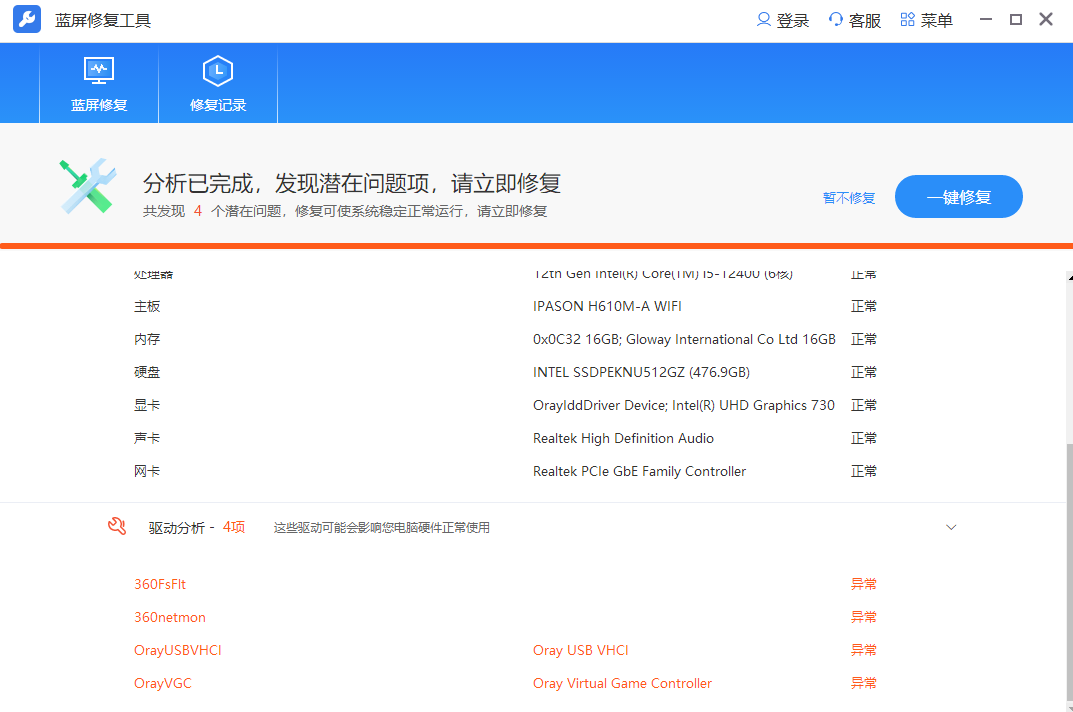Click the scrollbar up arrow
The height and width of the screenshot is (712, 1073).
tap(1070, 277)
